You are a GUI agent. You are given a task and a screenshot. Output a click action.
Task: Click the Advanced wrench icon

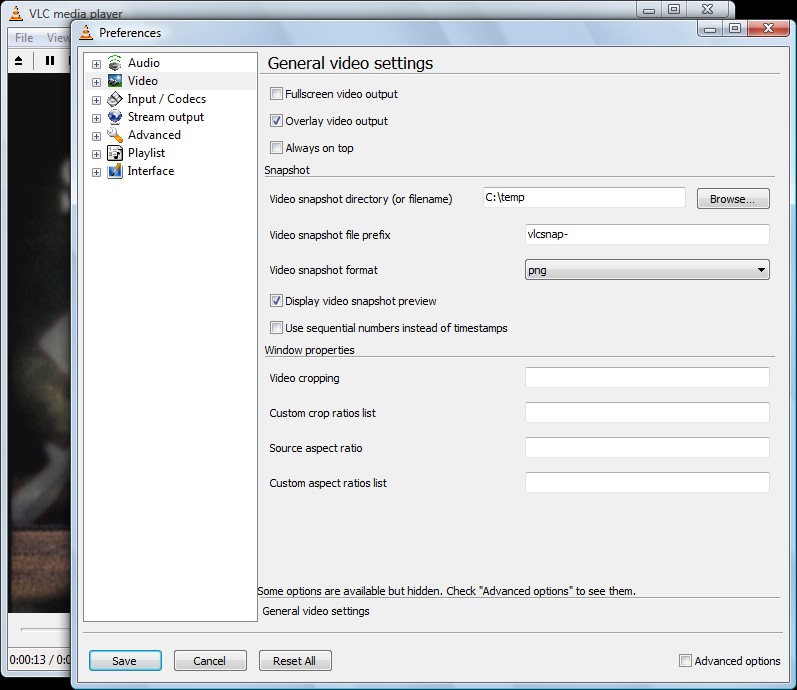coord(115,135)
